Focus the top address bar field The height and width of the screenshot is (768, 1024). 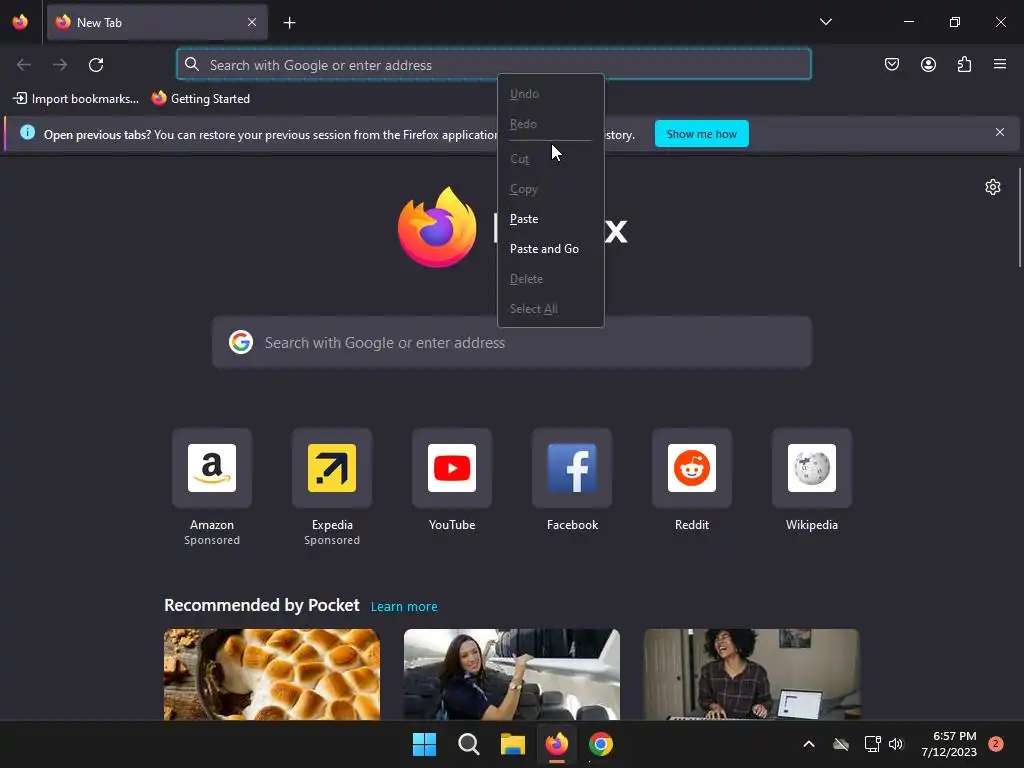(494, 64)
